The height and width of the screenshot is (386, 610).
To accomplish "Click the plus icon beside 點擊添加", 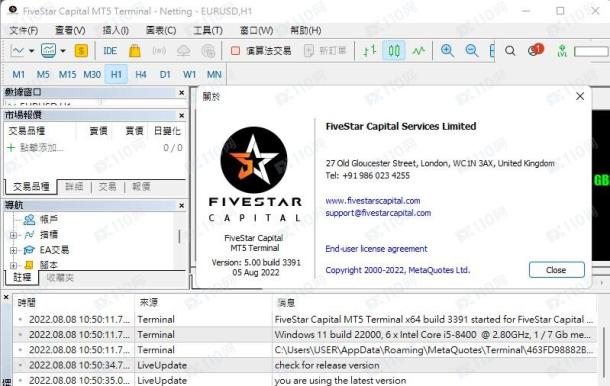I will tap(11, 148).
